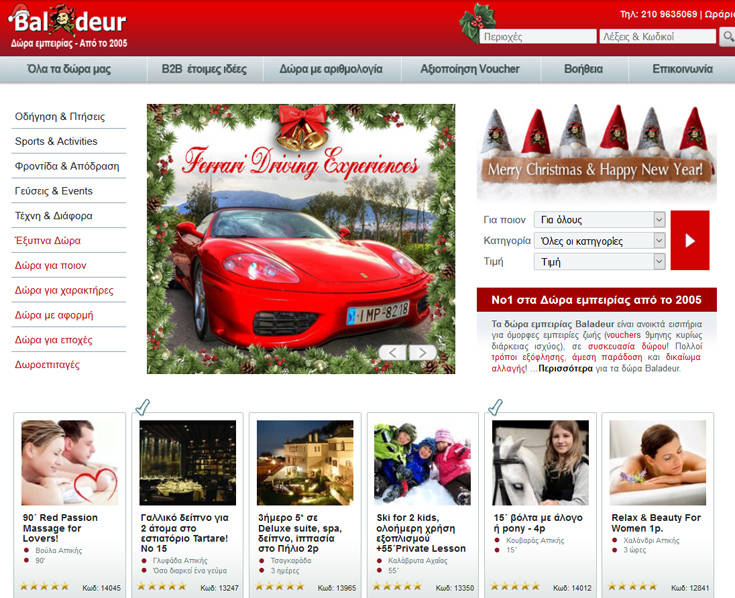Viewport: 735px width, 598px height.
Task: Click star rating on Red Passion Massage card
Action: point(45,586)
